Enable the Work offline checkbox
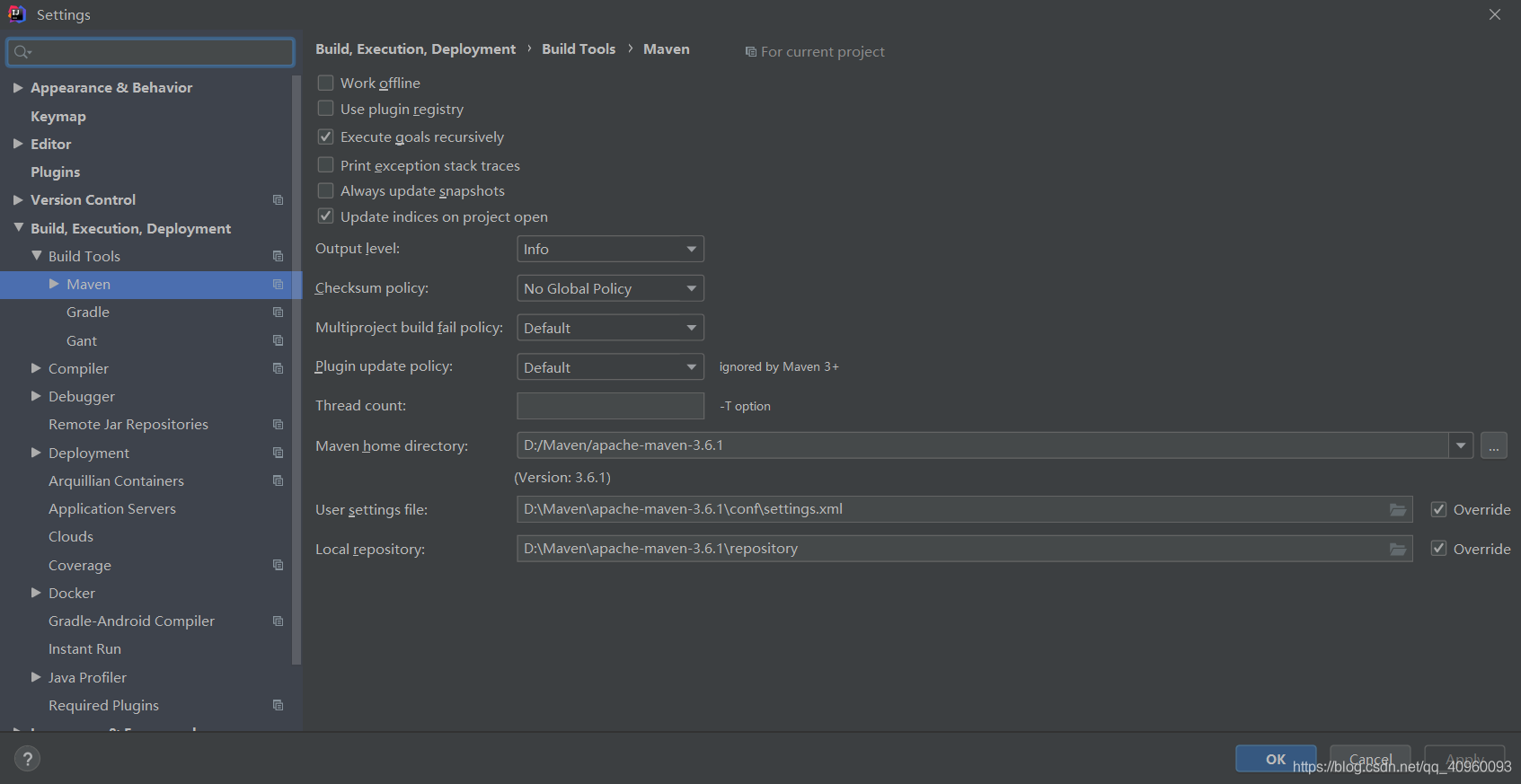The height and width of the screenshot is (784, 1521). [326, 83]
